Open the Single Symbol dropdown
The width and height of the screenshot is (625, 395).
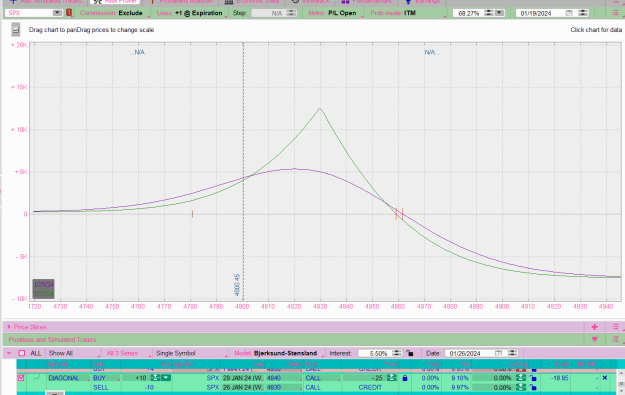click(191, 353)
